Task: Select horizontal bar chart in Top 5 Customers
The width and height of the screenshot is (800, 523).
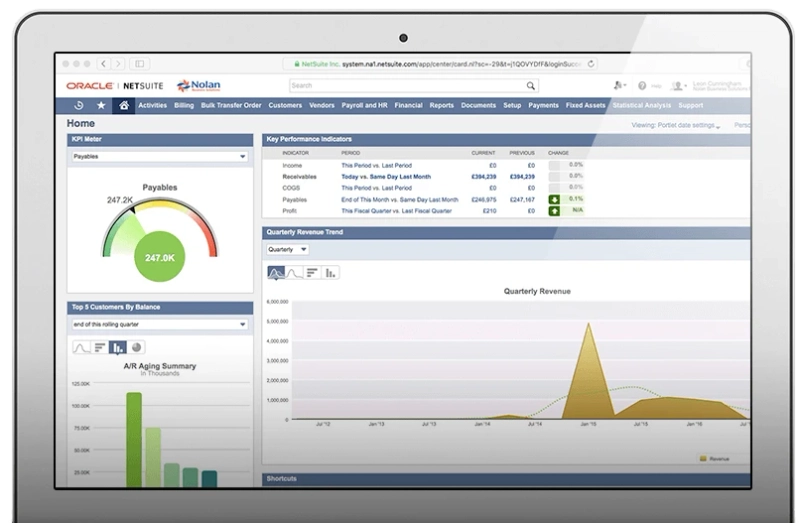Action: click(100, 347)
